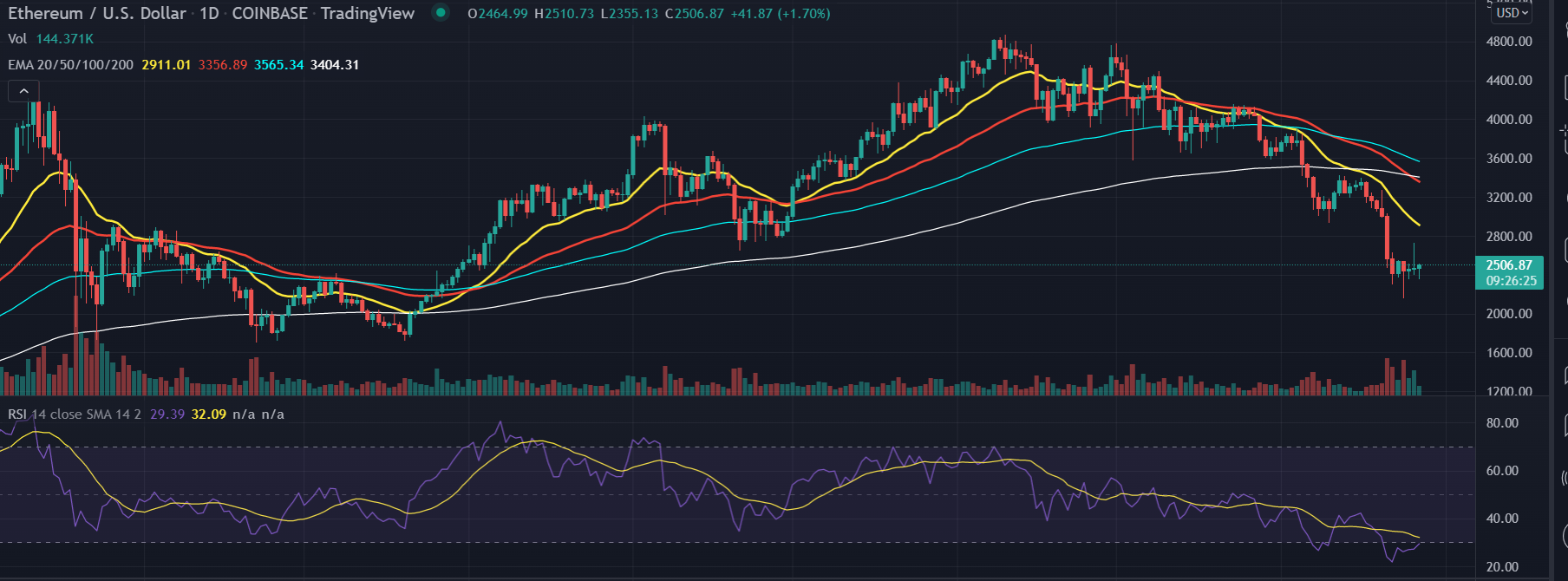Click the 80.00 label on RSI axis
The width and height of the screenshot is (1568, 581).
pyautogui.click(x=1502, y=423)
